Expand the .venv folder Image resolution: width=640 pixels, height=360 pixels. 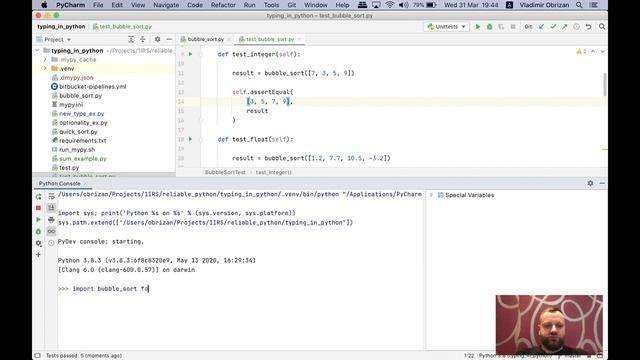pos(45,69)
